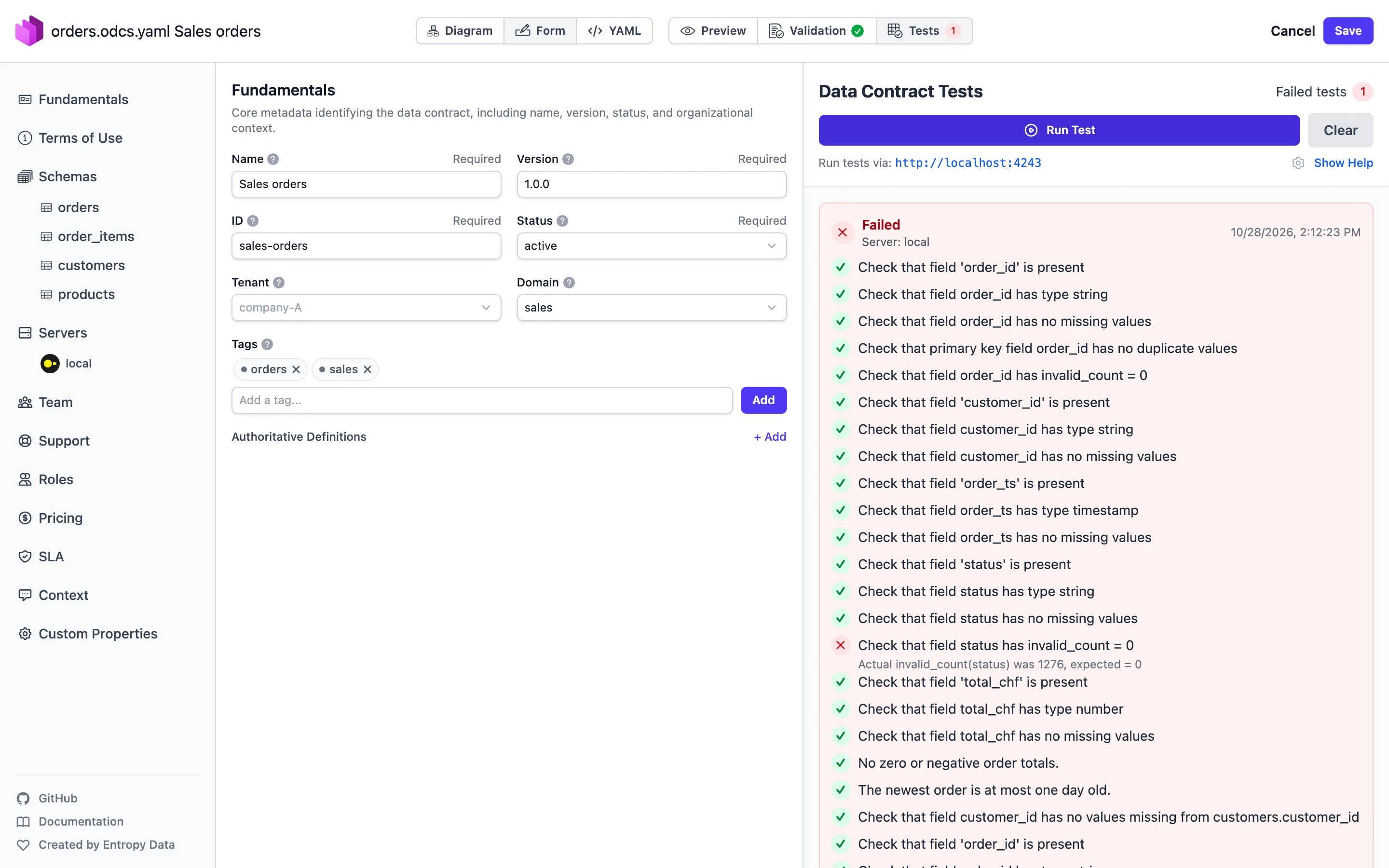Click the Add tag button

[763, 400]
